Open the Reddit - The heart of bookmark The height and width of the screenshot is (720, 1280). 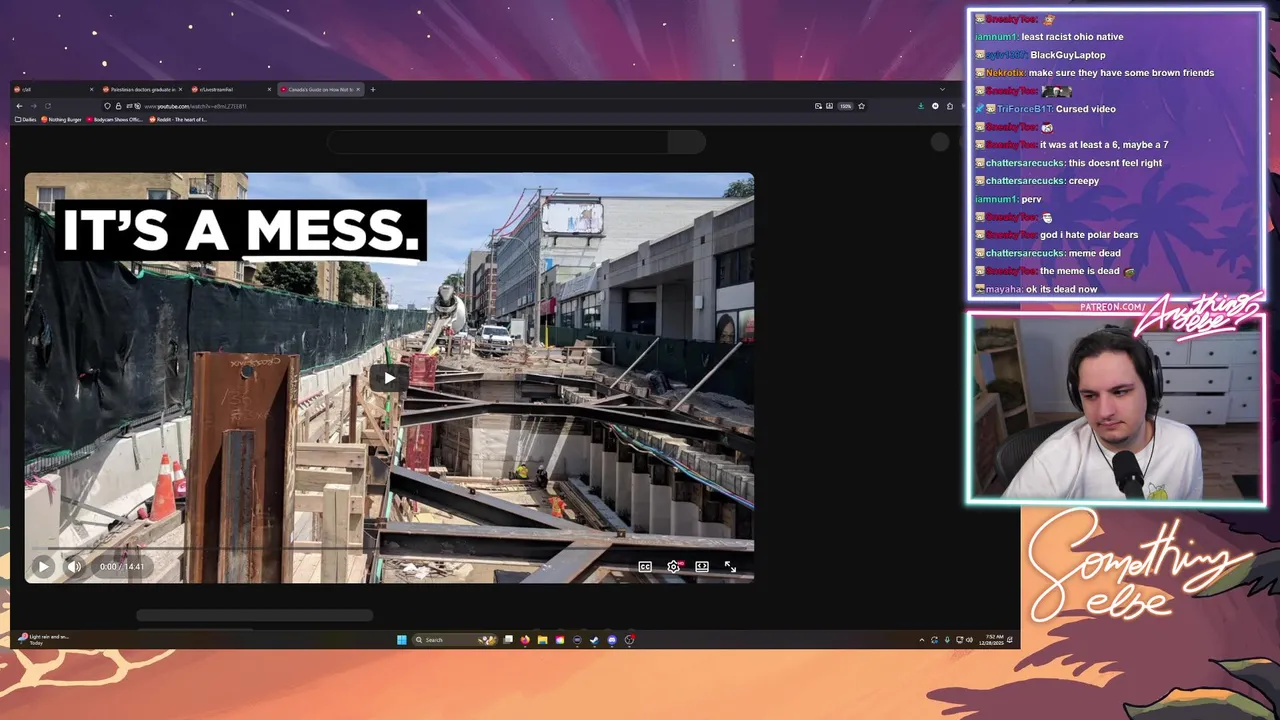[x=178, y=119]
